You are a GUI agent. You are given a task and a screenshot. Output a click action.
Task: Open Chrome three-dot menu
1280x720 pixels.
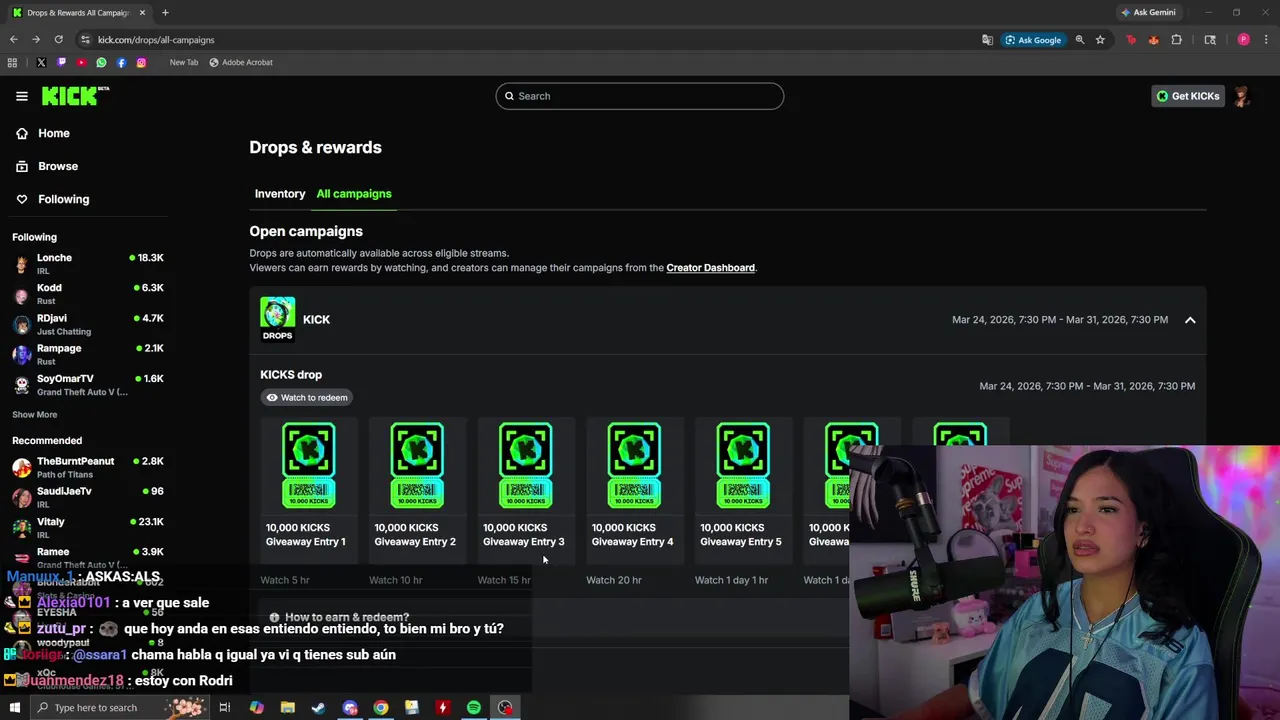[x=1266, y=40]
